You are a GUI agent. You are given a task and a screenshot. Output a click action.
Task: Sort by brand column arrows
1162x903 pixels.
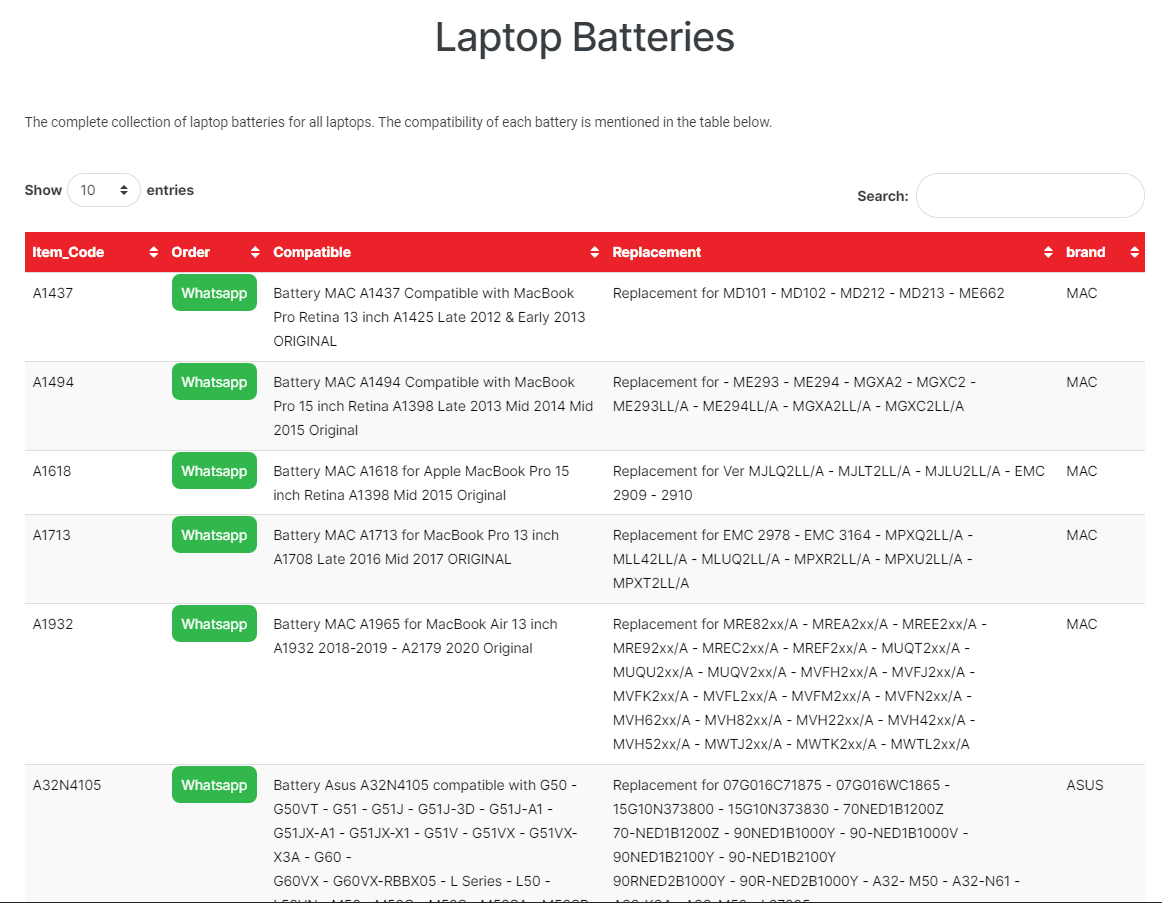click(1135, 252)
